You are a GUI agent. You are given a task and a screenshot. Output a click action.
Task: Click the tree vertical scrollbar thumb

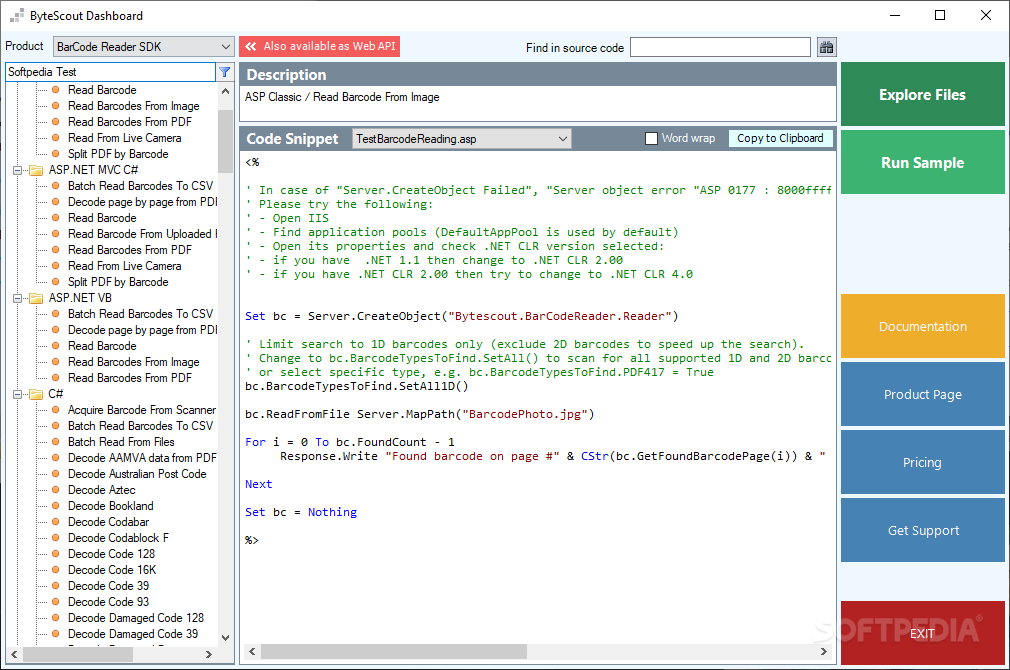[x=225, y=141]
